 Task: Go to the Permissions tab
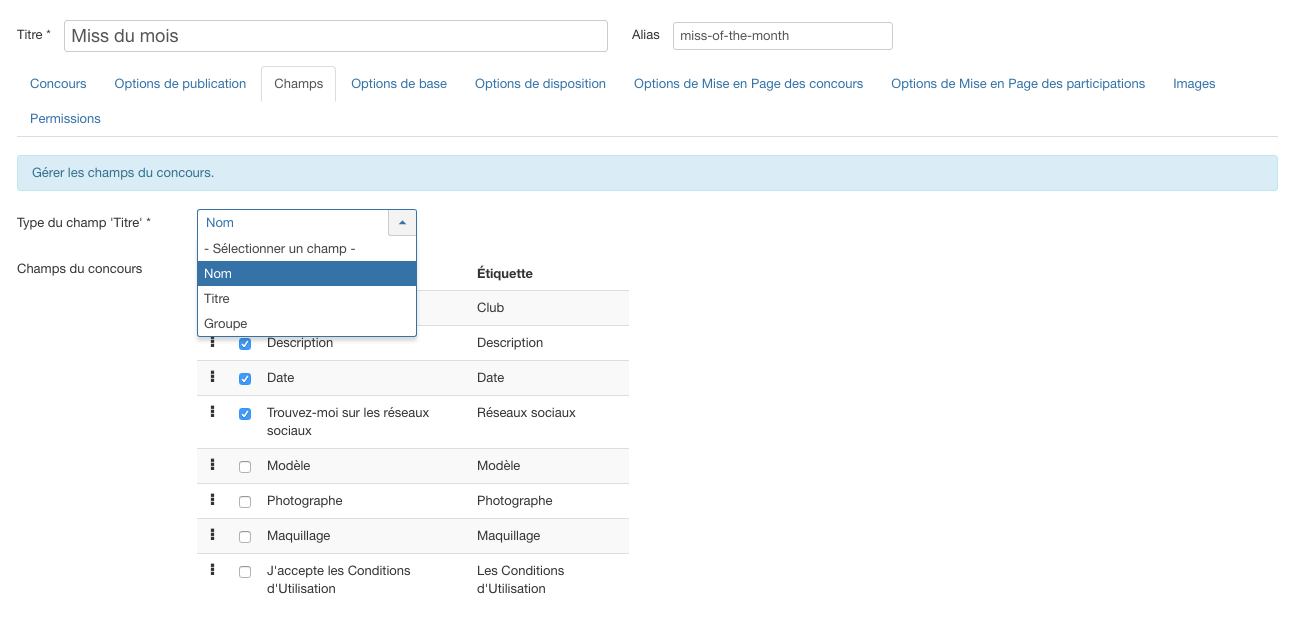(x=65, y=119)
